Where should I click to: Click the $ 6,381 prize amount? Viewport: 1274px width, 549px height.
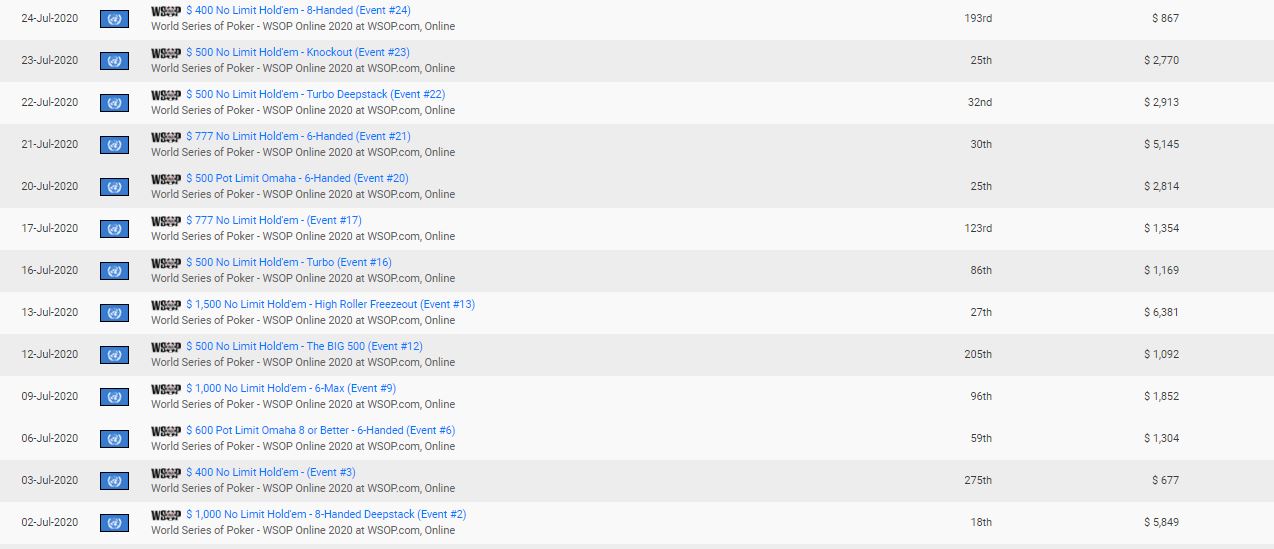1162,312
